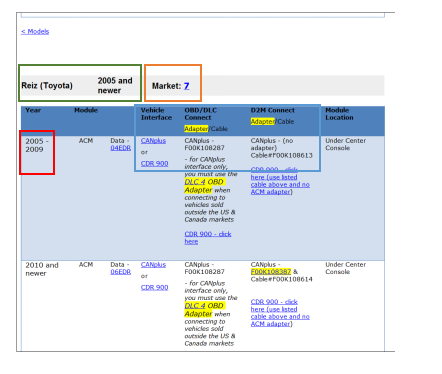Open the highlighted F00K108387 adapter link
The height and width of the screenshot is (374, 442).
tap(271, 272)
